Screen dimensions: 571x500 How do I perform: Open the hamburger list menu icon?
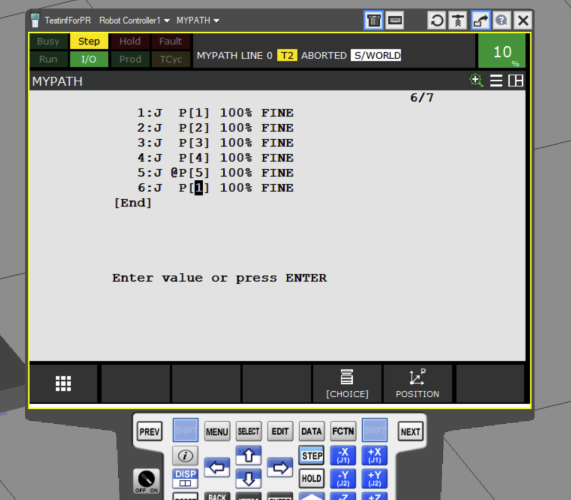click(496, 80)
